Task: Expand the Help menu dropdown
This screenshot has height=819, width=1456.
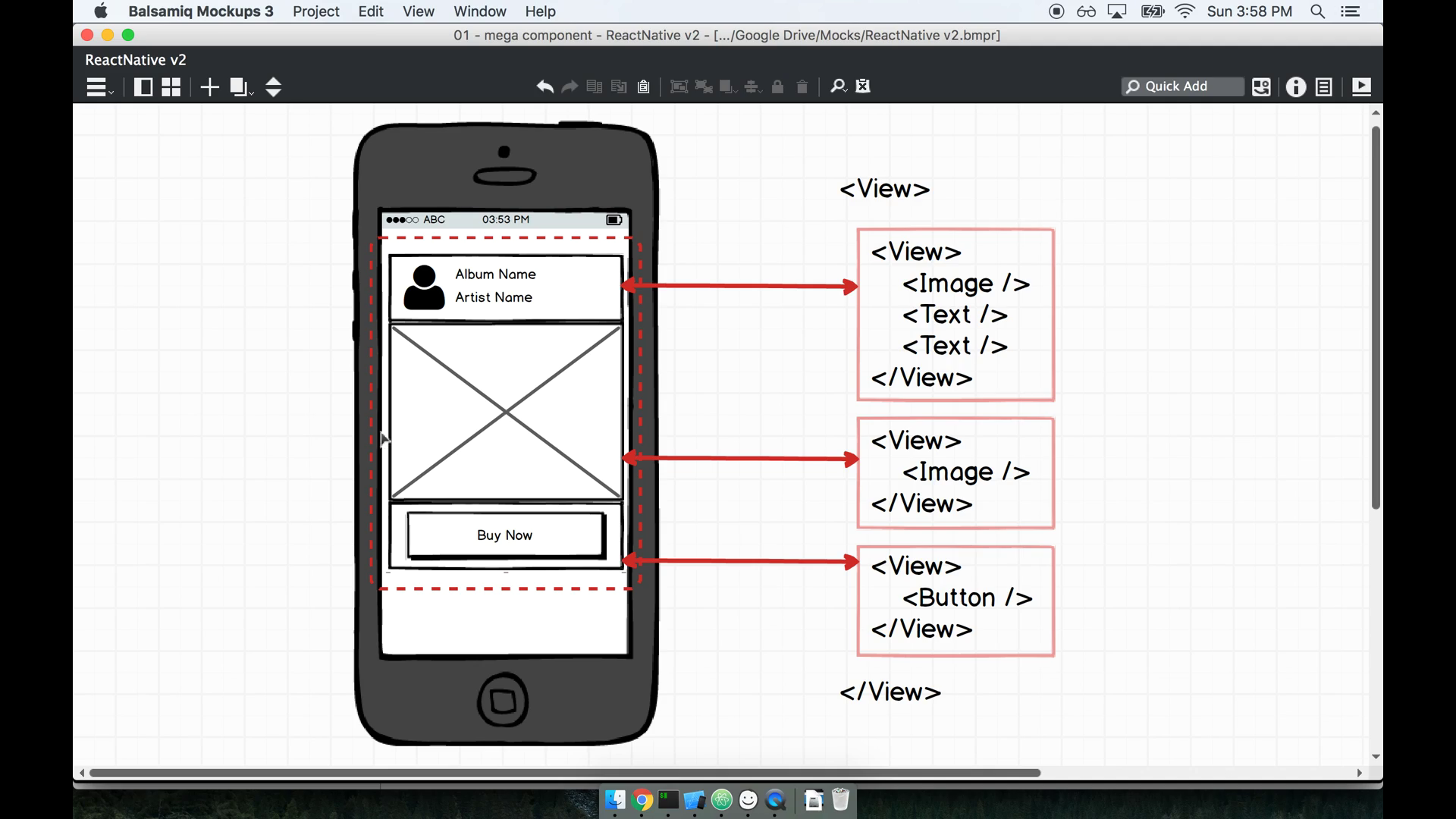Action: click(x=540, y=11)
